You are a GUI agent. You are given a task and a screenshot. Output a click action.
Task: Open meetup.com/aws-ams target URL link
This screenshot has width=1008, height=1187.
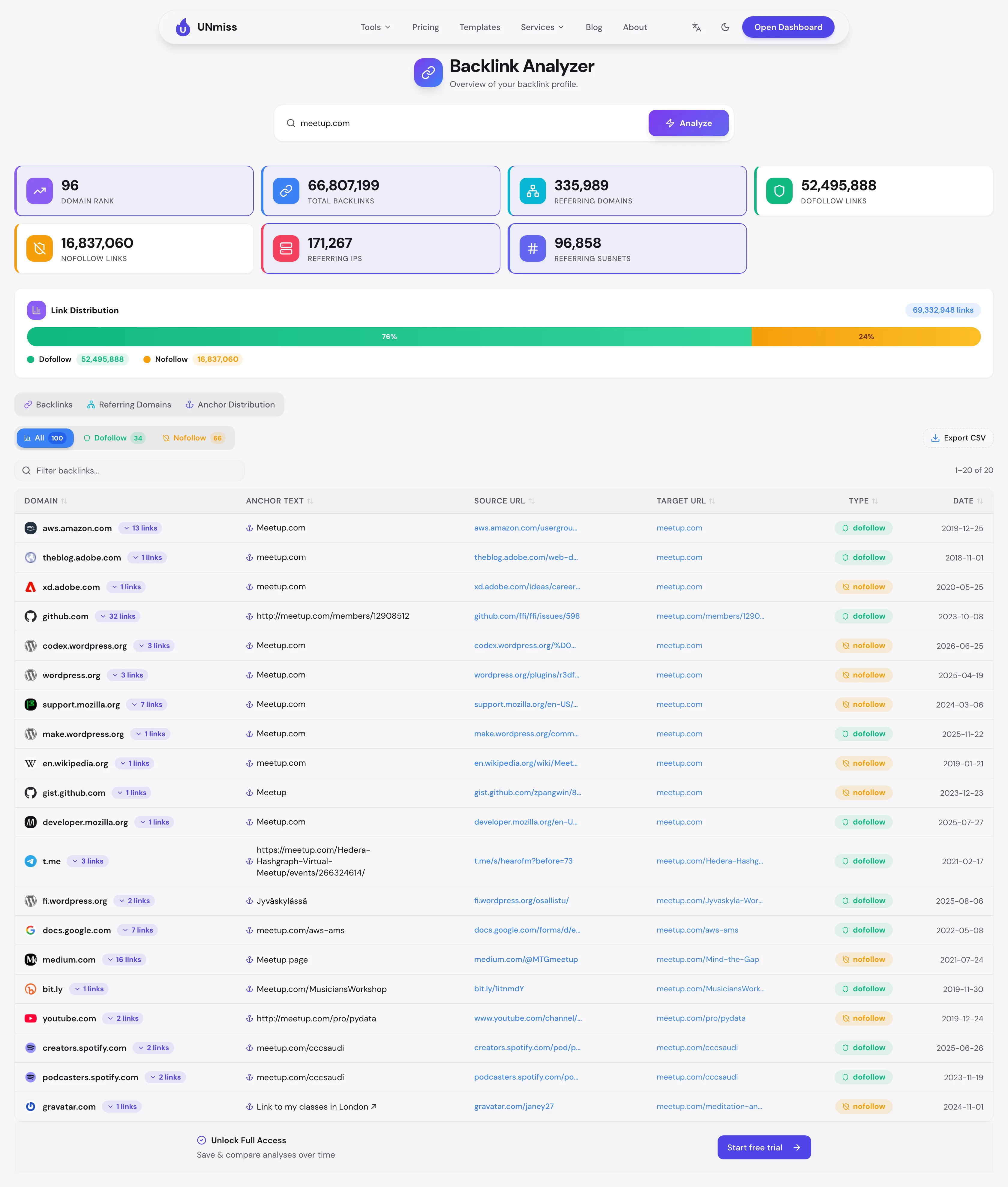[697, 930]
